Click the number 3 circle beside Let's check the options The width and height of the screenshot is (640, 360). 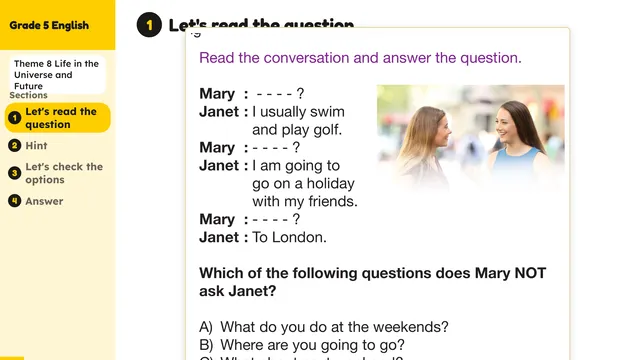(x=14, y=173)
